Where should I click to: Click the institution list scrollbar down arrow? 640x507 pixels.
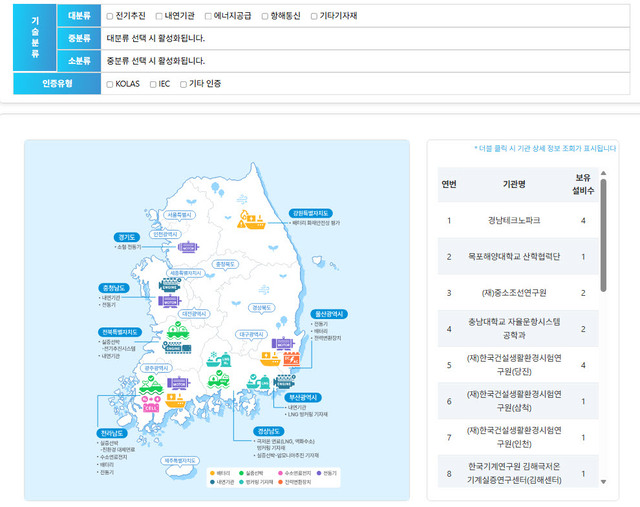coord(603,481)
